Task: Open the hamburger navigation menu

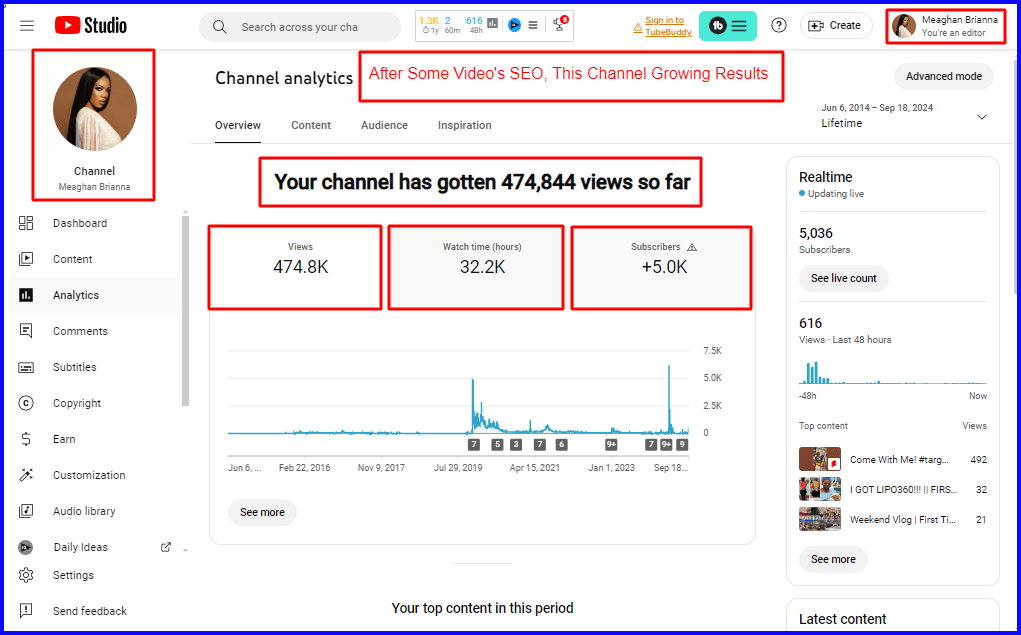Action: [x=27, y=26]
